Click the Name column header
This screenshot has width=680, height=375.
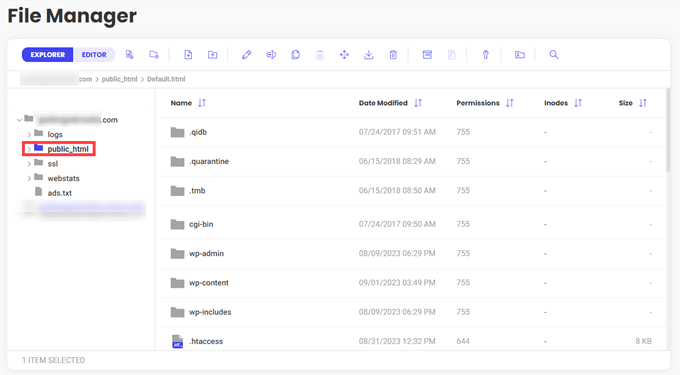181,103
